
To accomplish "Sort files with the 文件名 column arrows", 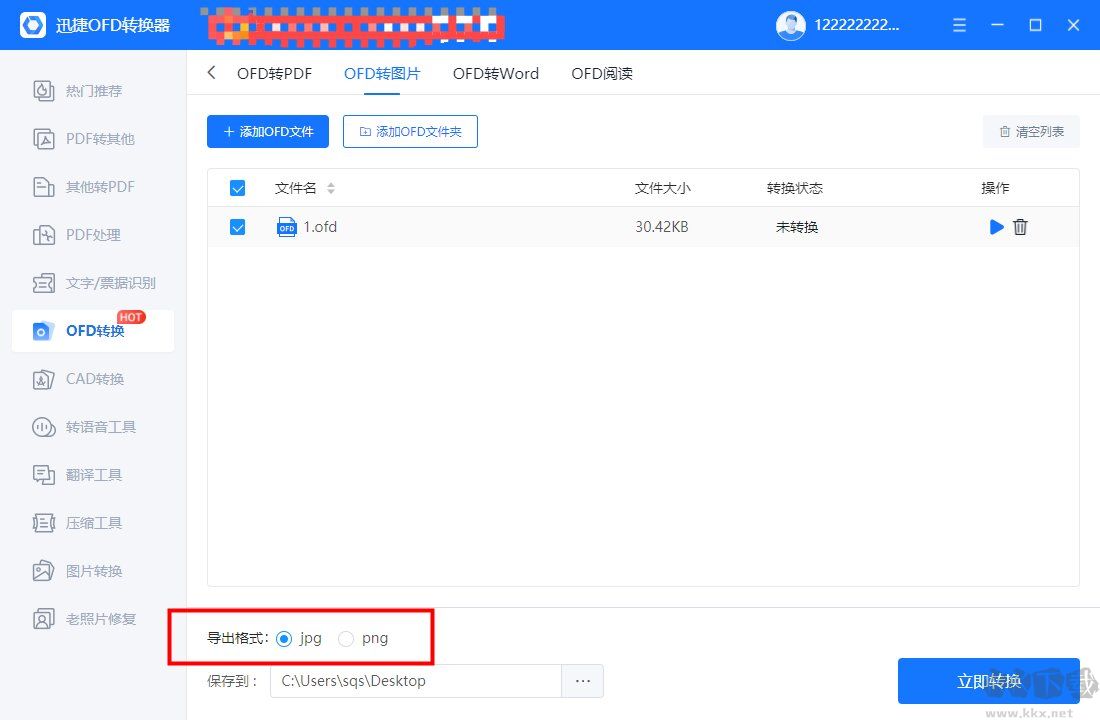I will (x=330, y=187).
